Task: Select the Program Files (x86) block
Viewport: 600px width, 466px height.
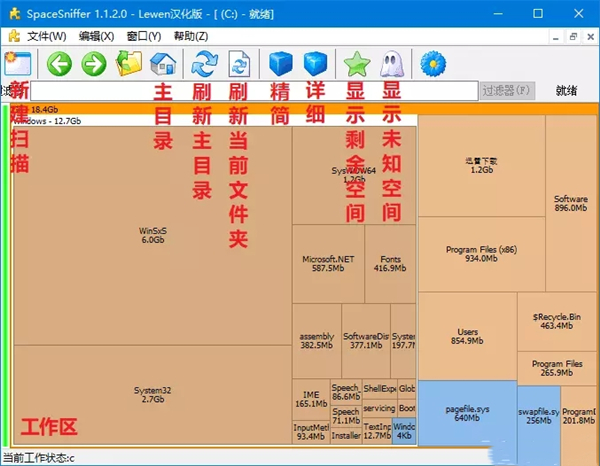Action: coord(481,252)
